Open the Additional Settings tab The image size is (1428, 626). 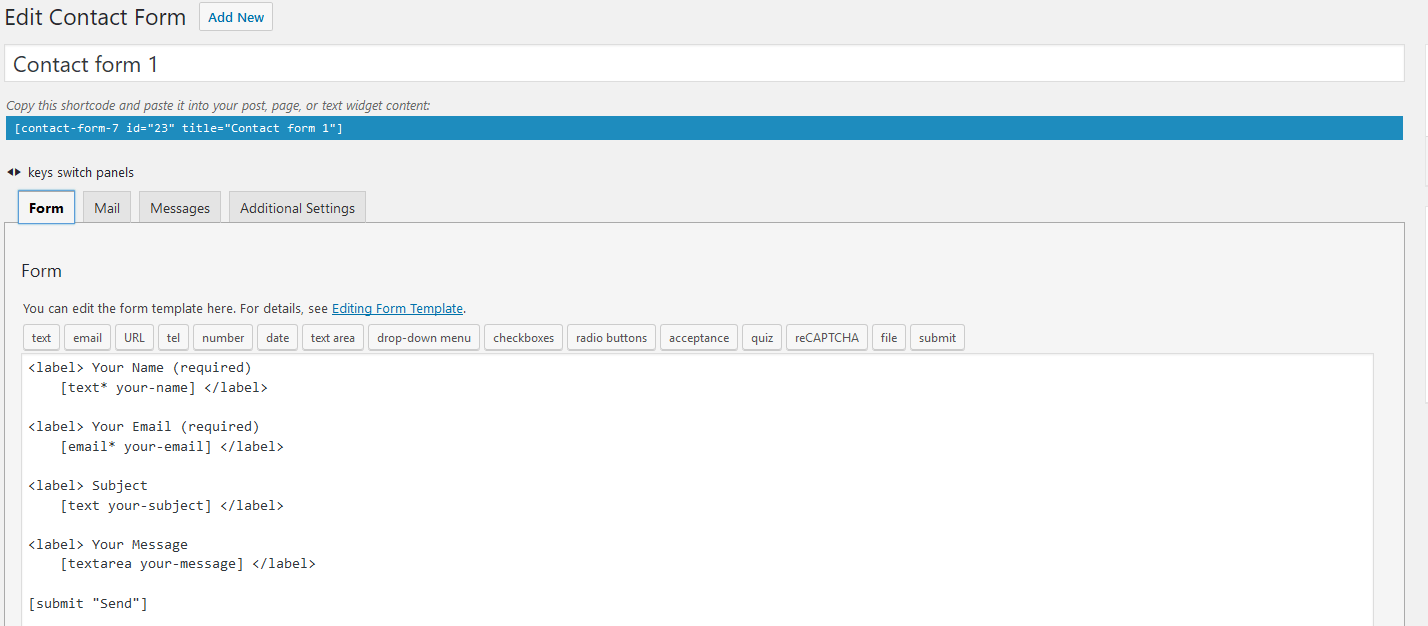coord(297,207)
